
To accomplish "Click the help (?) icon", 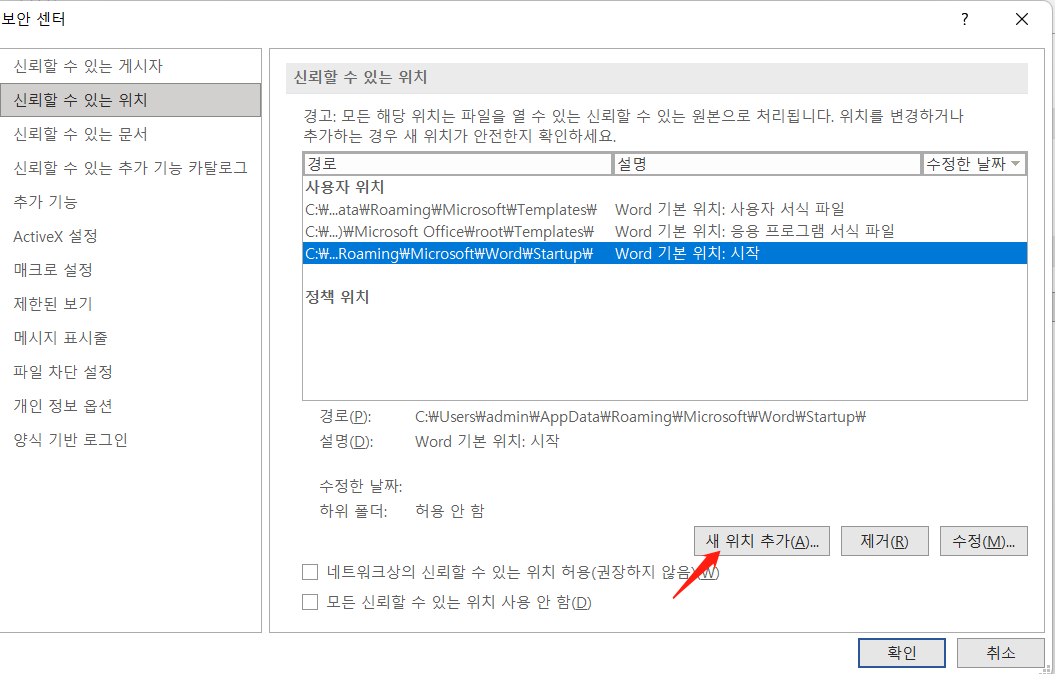I will tap(963, 19).
